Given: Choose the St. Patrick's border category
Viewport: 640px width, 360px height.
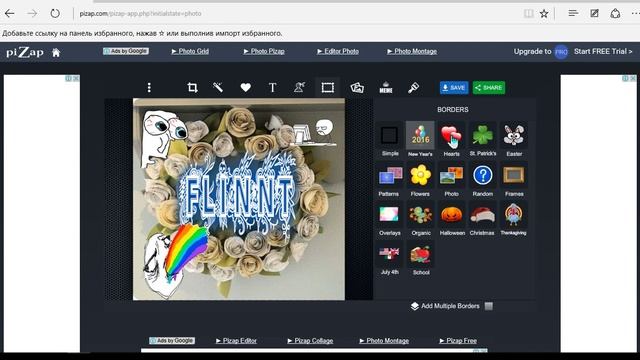Looking at the screenshot, I should 482,140.
